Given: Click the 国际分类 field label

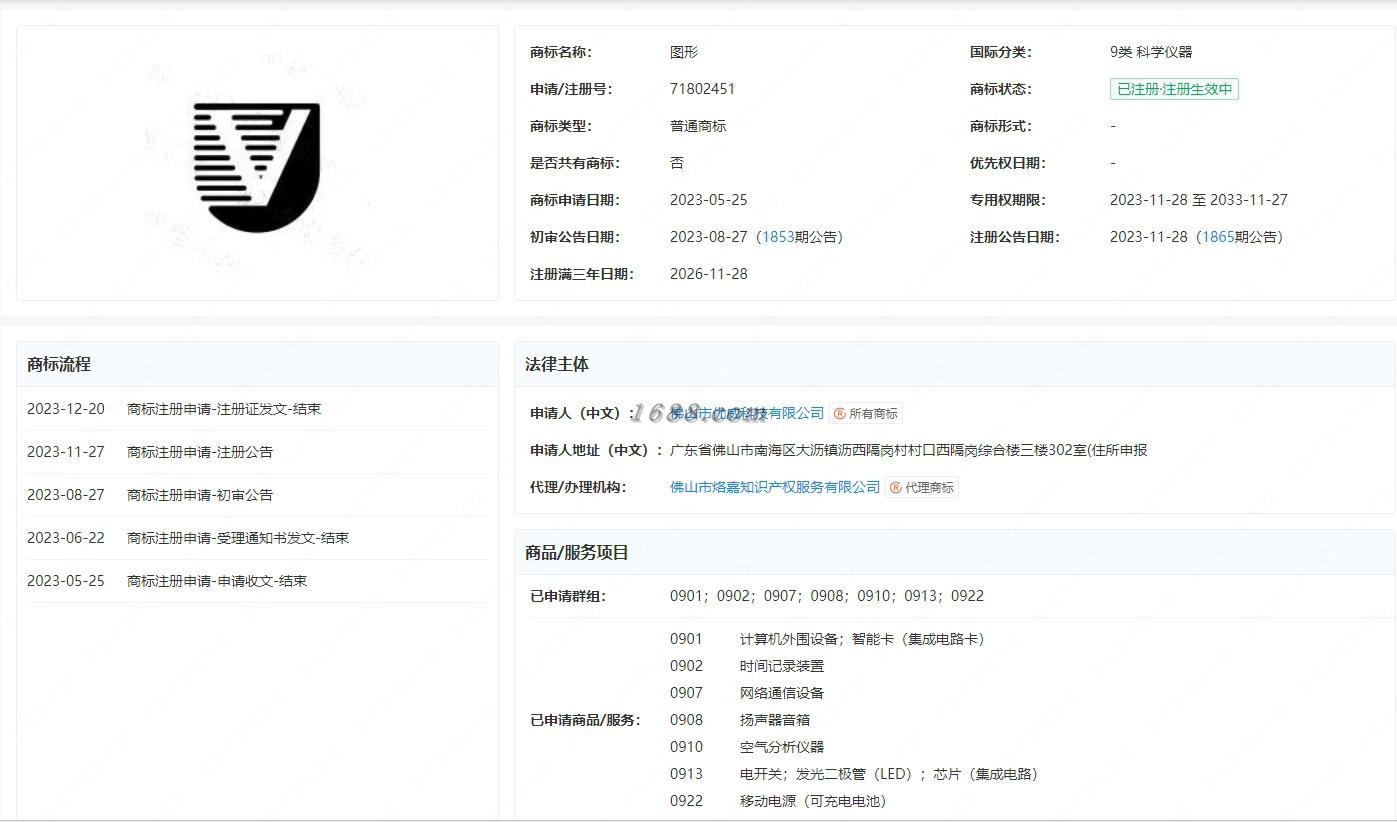Looking at the screenshot, I should pyautogui.click(x=1001, y=52).
